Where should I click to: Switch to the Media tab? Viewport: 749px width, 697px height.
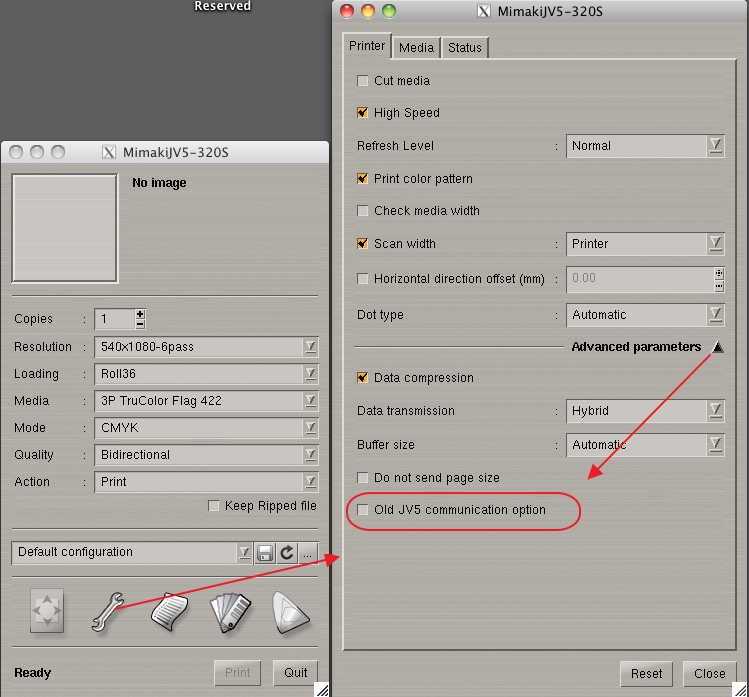tap(416, 47)
